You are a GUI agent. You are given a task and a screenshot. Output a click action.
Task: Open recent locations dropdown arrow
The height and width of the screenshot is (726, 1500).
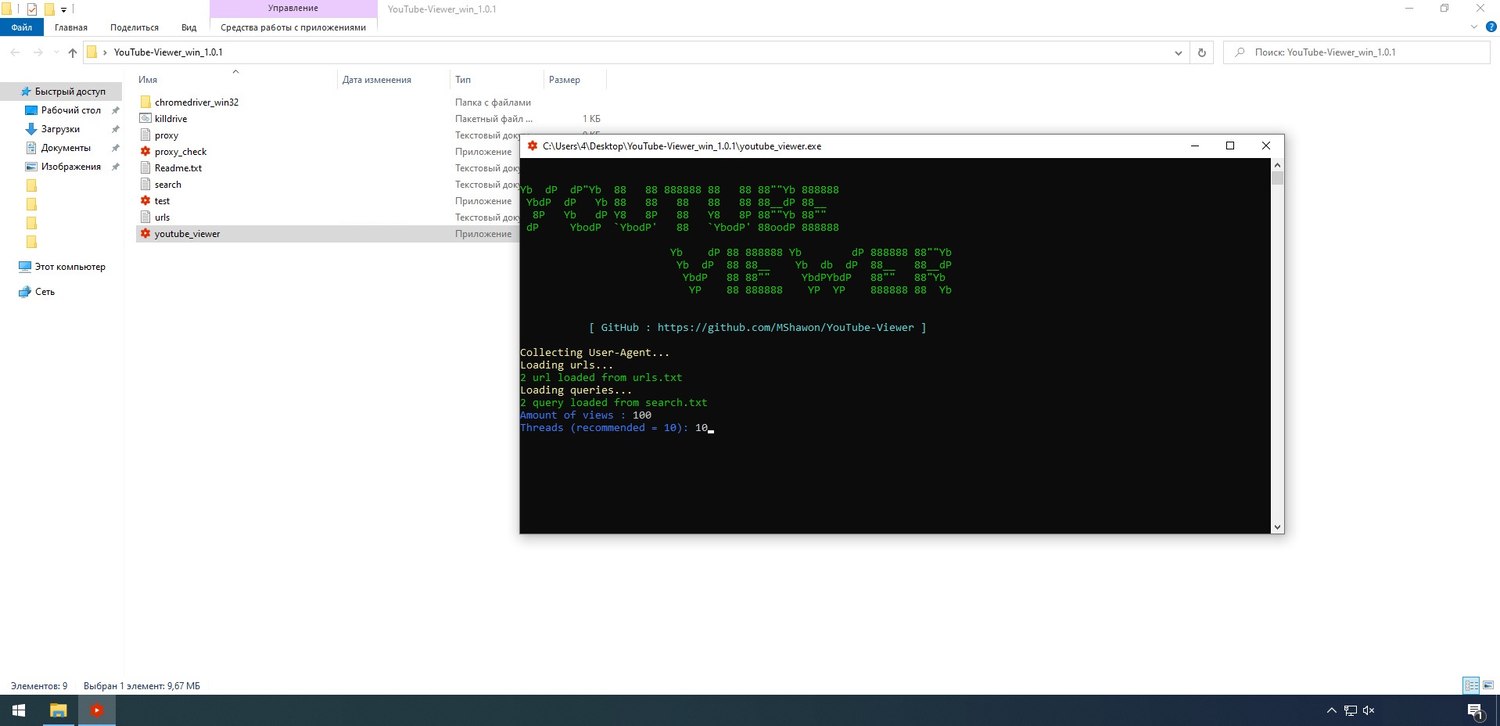pos(56,52)
